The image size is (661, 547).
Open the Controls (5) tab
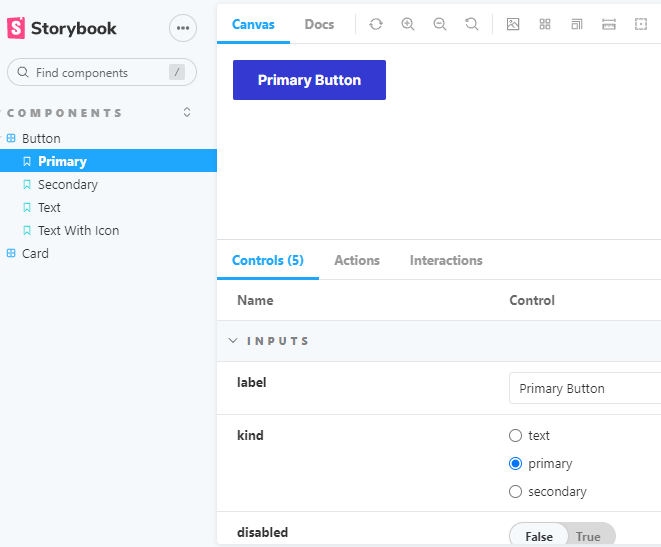click(268, 260)
